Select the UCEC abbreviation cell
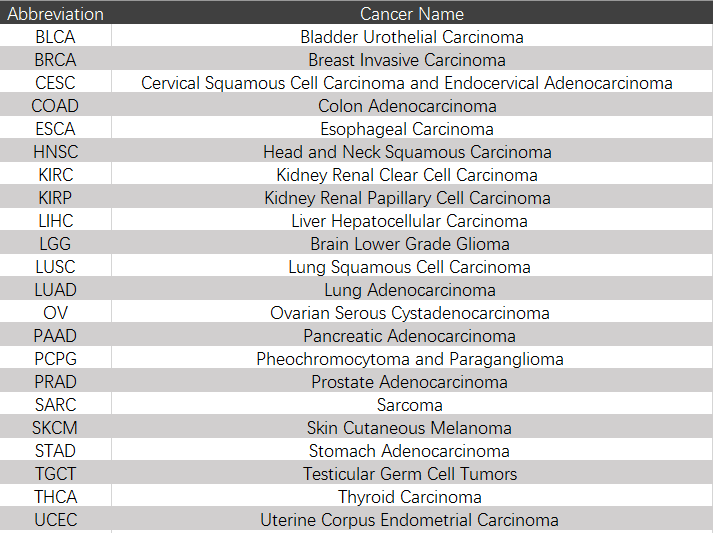713x533 pixels. (x=55, y=520)
